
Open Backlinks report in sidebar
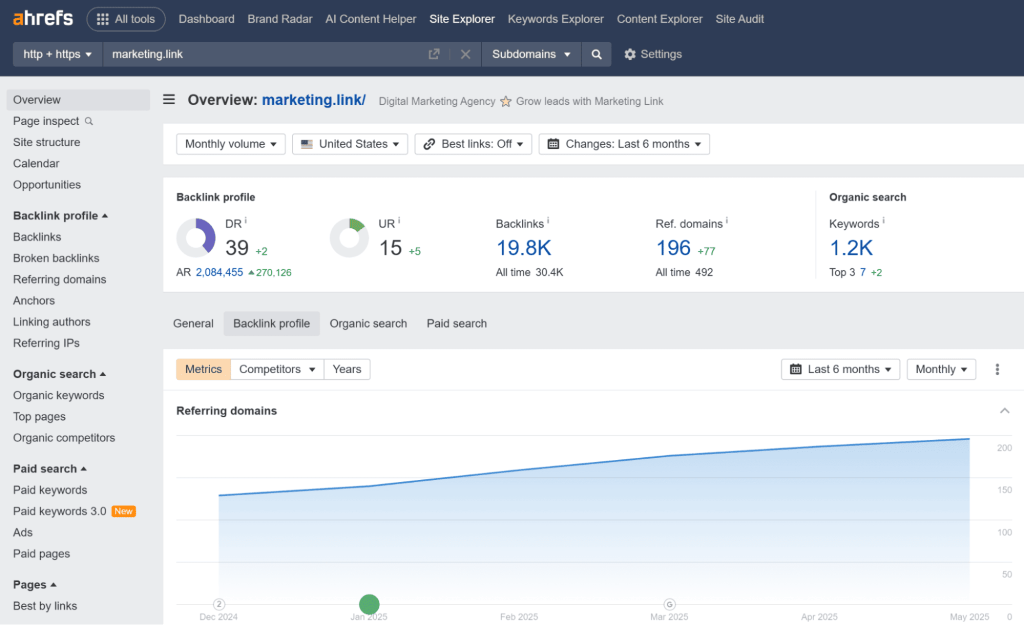(x=37, y=237)
